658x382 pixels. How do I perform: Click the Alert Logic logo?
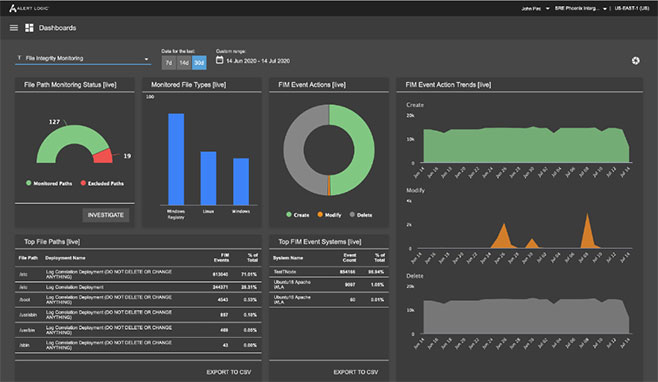[29, 8]
